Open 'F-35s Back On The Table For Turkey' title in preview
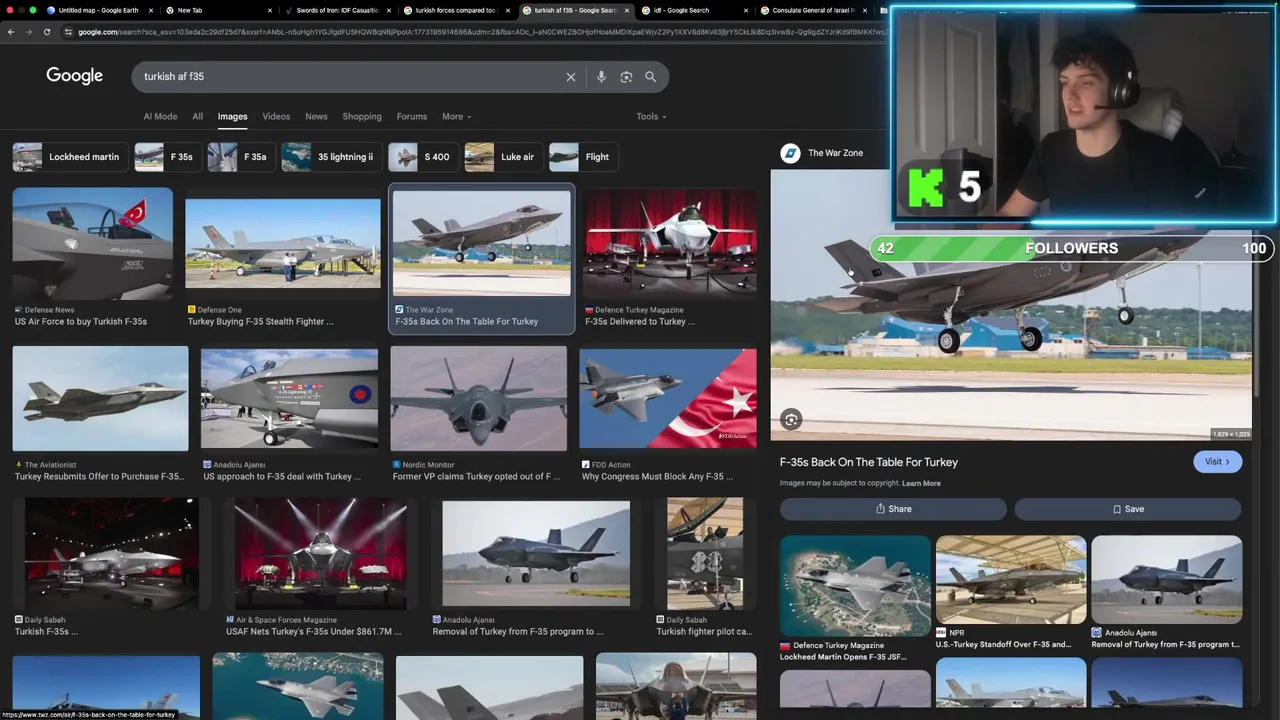Screen dimensions: 1280x720 [869, 462]
